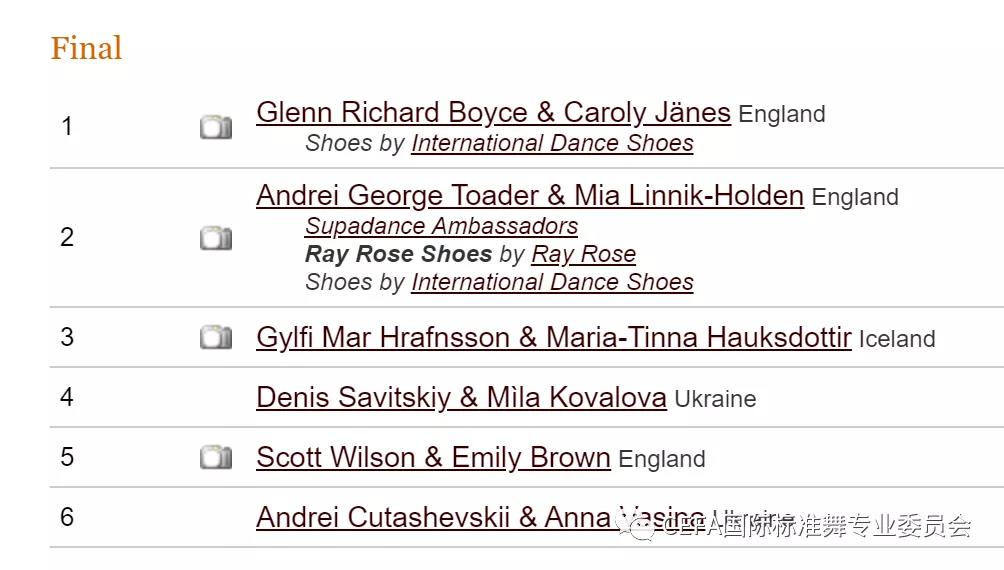Viewport: 1004px width, 570px height.
Task: Click the Final section heading
Action: tap(86, 48)
